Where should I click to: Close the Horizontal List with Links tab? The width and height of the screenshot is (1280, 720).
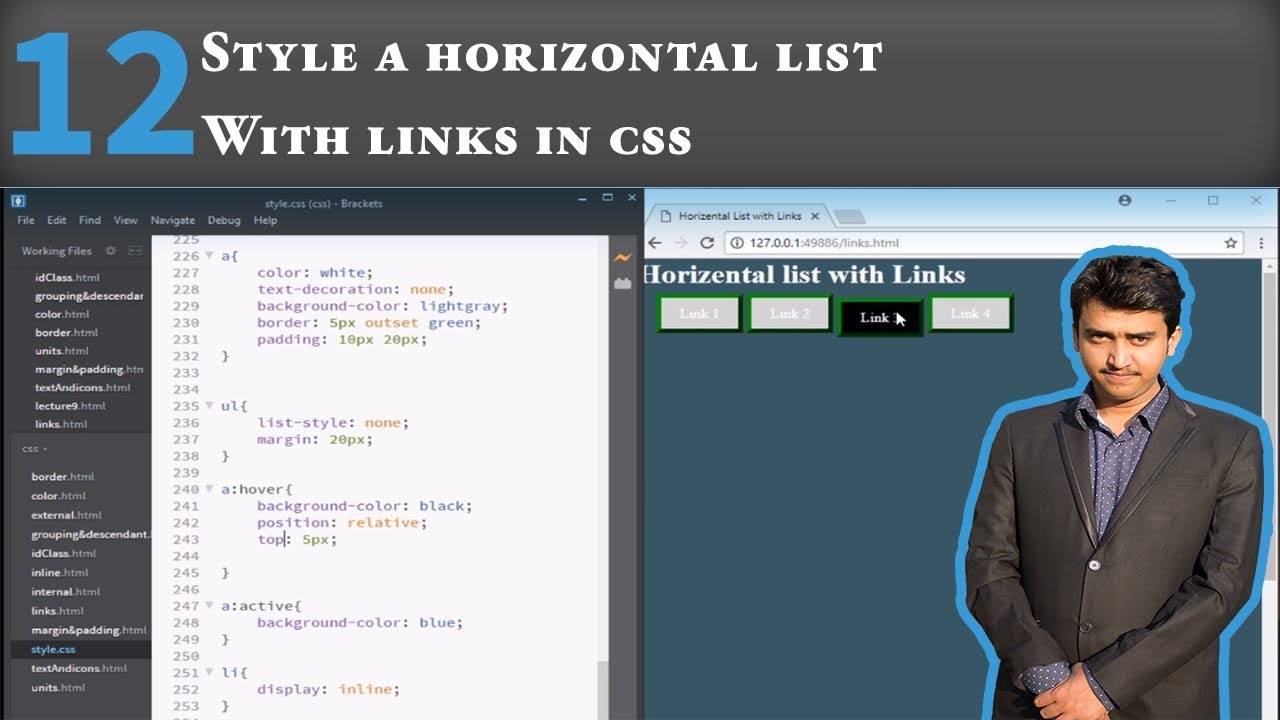[815, 216]
